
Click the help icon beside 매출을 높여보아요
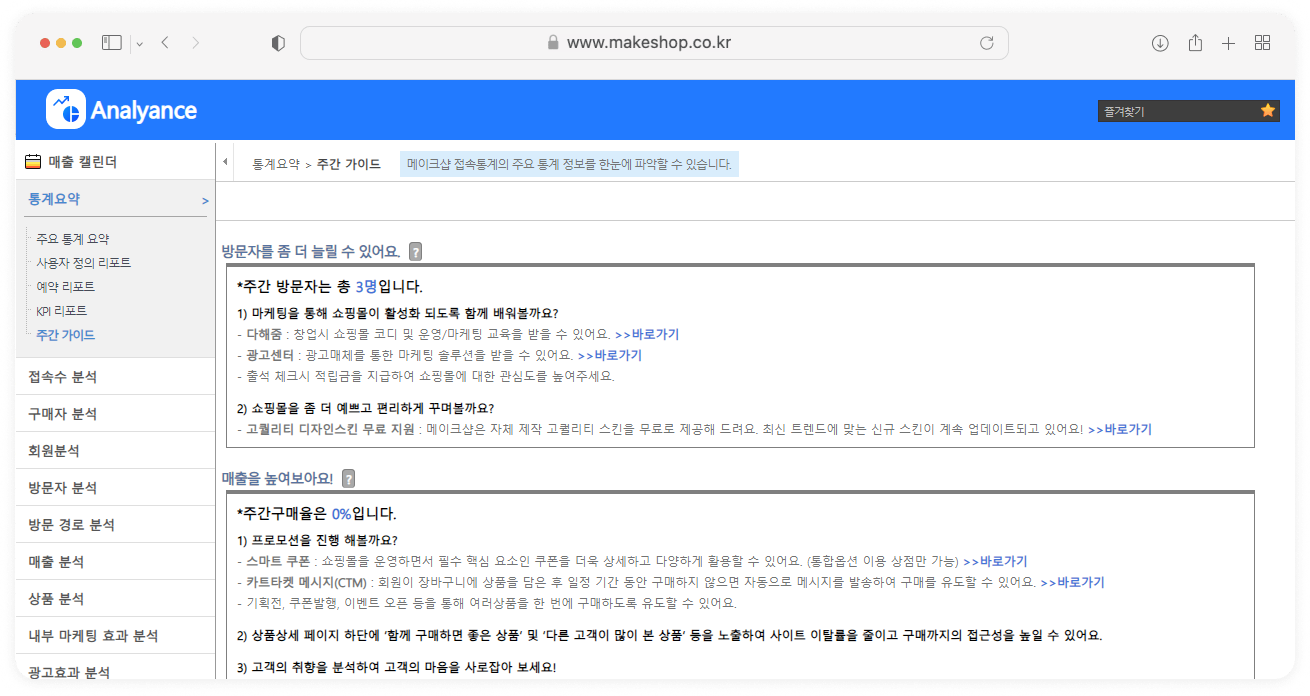coord(348,479)
